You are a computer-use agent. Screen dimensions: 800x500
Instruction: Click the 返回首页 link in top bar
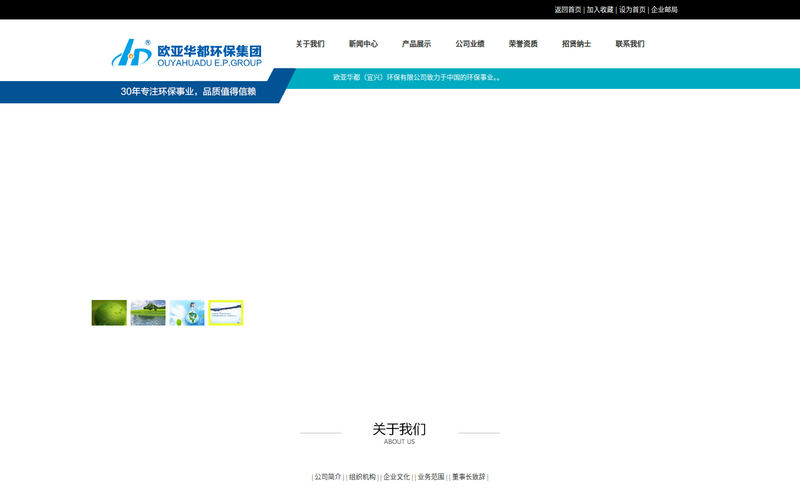[x=568, y=10]
